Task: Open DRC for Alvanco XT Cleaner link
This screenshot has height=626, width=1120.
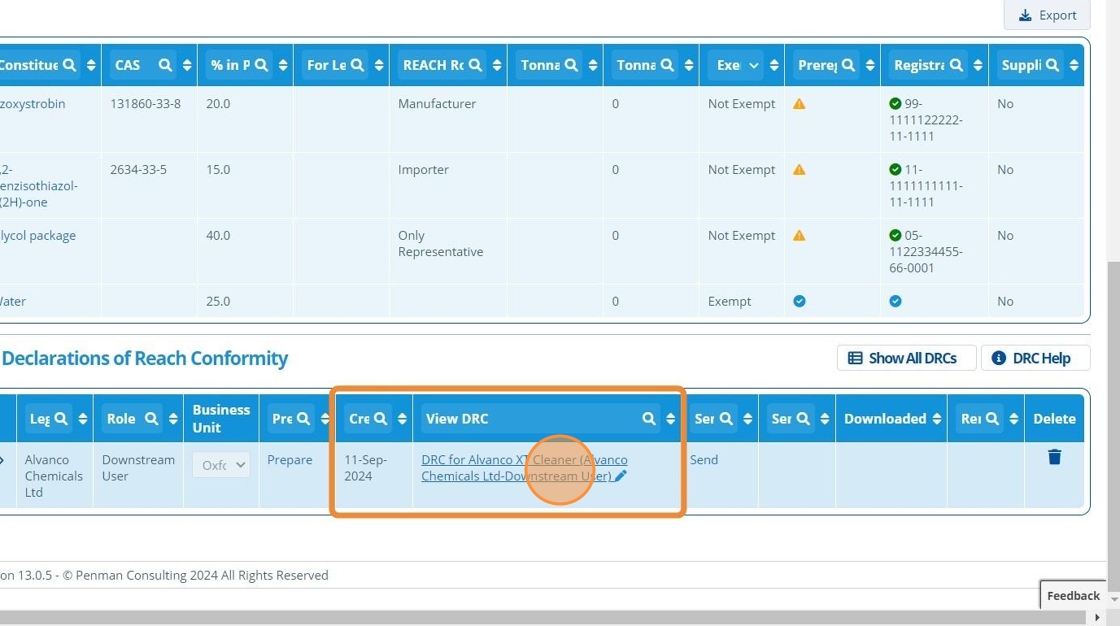Action: [524, 468]
